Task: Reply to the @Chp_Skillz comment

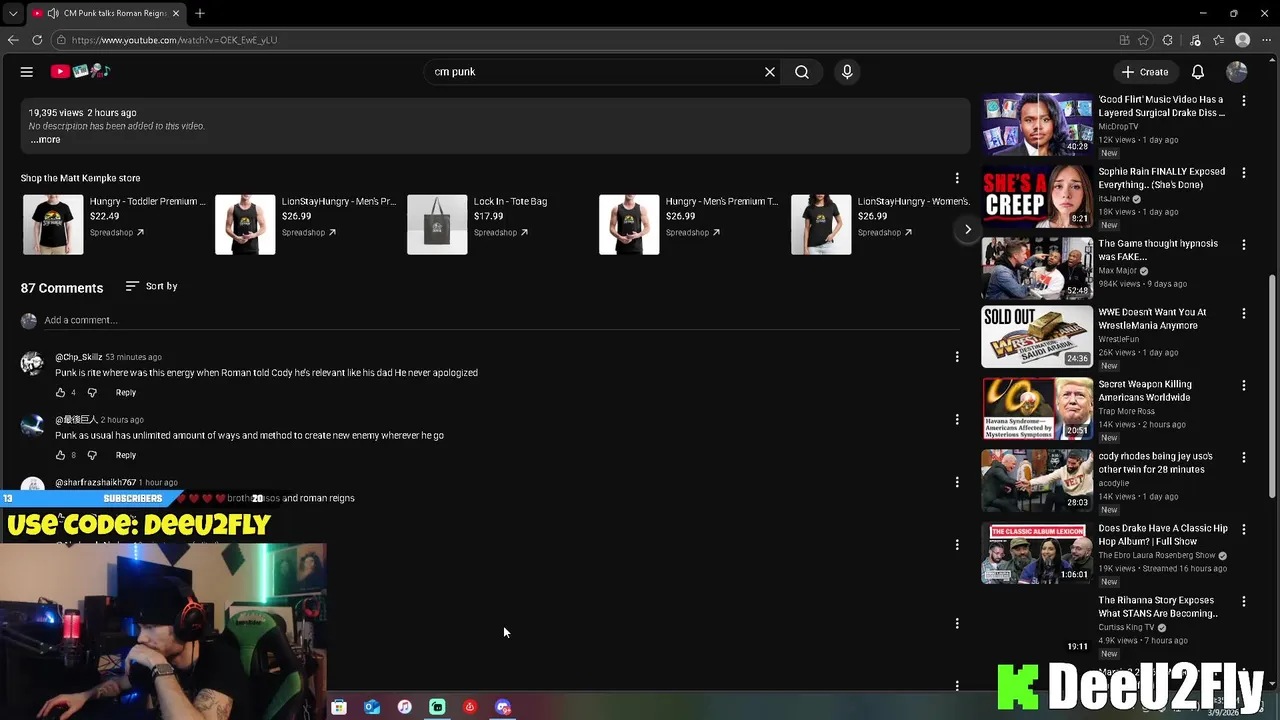Action: pyautogui.click(x=126, y=393)
